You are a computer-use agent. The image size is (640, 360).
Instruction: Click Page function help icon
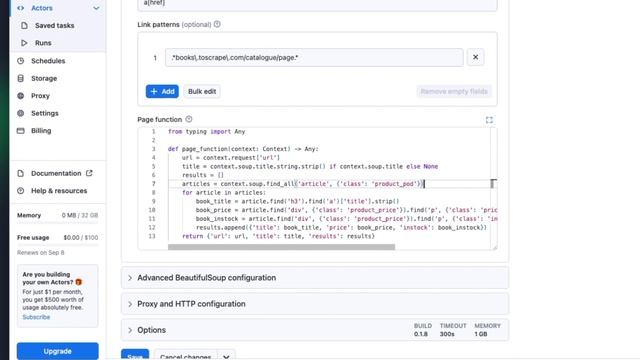pos(189,119)
